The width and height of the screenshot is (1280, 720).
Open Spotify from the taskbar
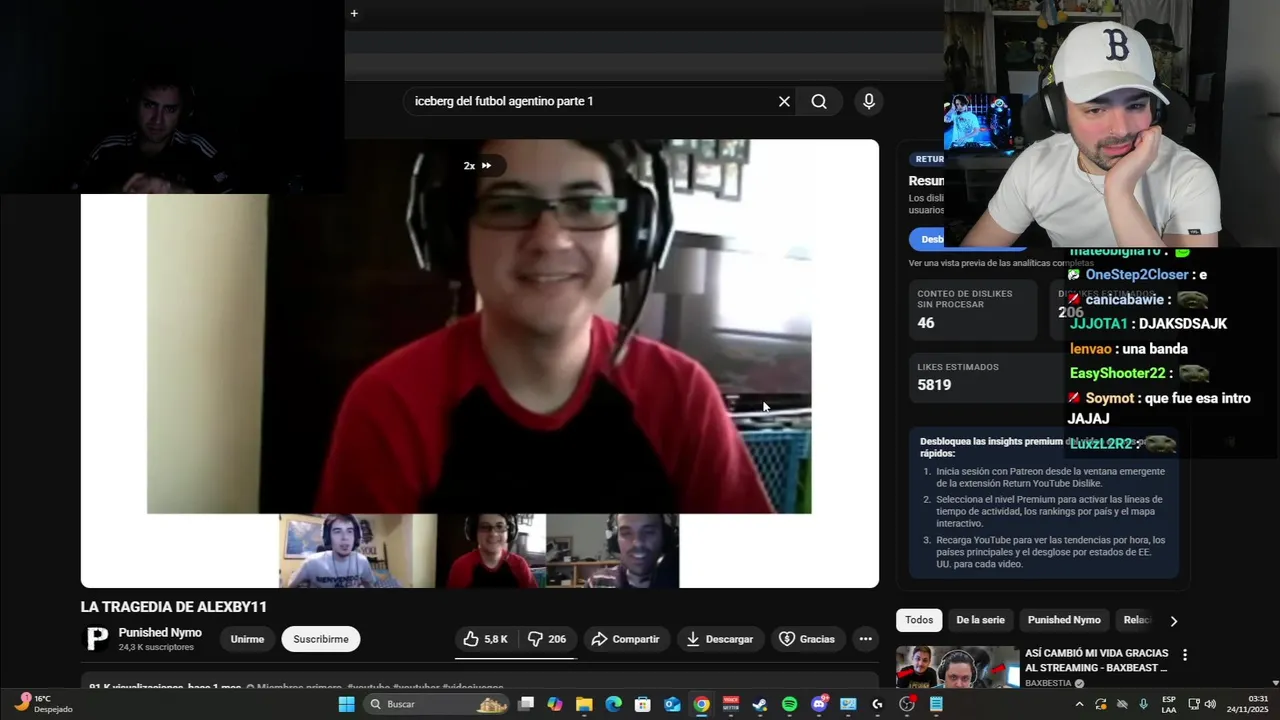pyautogui.click(x=789, y=704)
